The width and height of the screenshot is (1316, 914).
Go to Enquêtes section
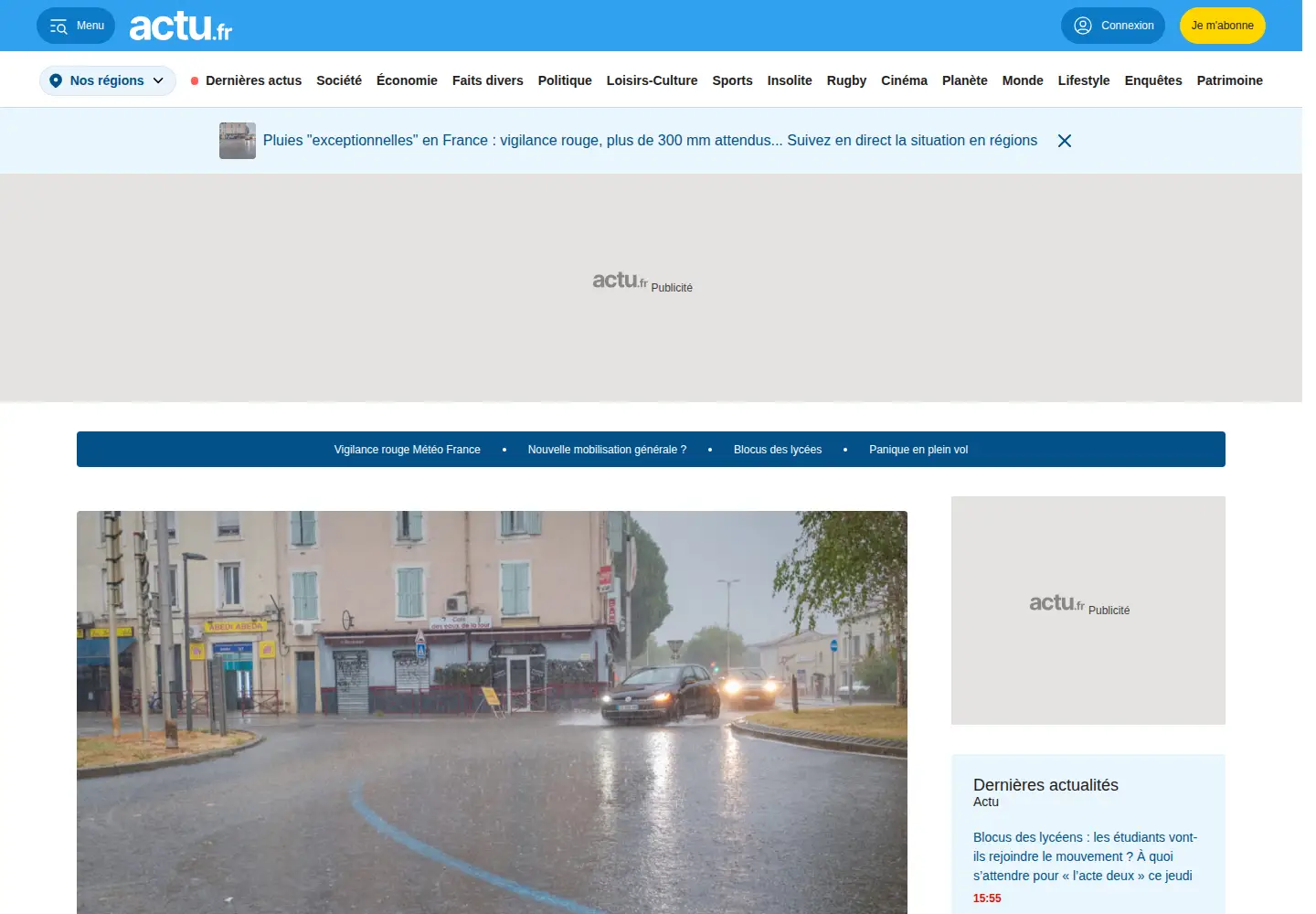point(1153,80)
